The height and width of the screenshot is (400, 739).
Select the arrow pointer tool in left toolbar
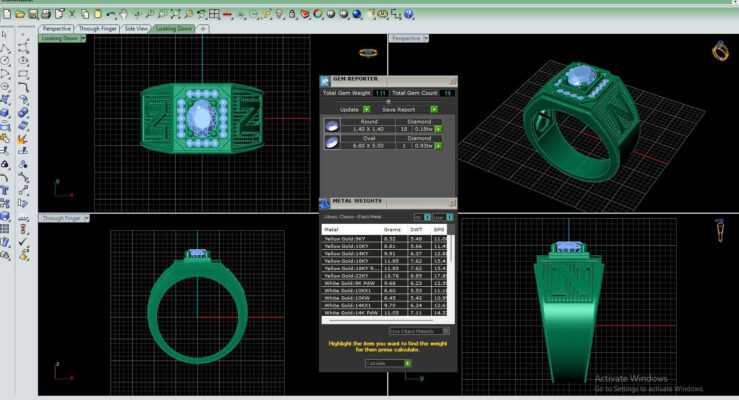5,35
